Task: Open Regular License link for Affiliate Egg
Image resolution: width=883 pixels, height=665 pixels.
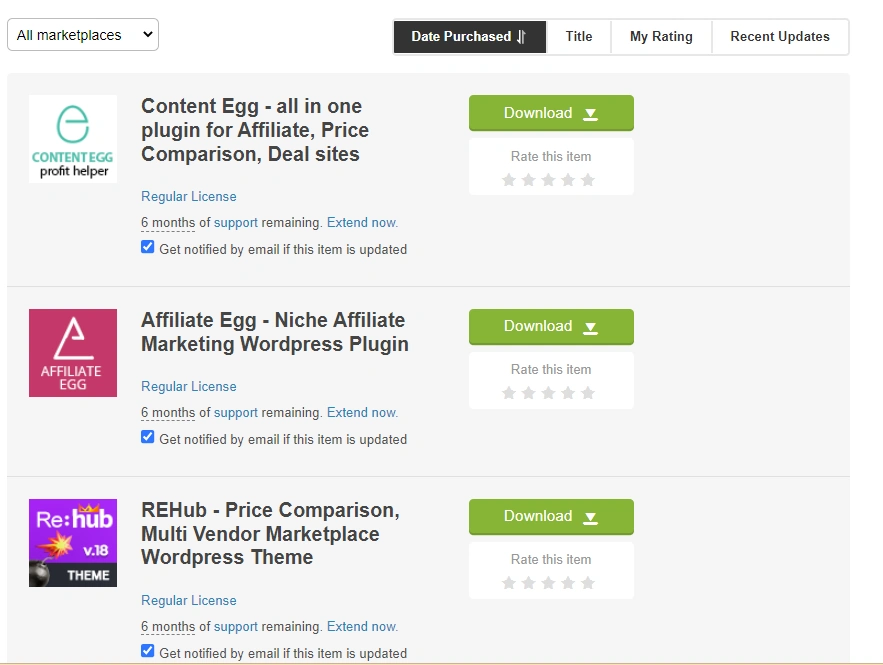Action: tap(189, 386)
